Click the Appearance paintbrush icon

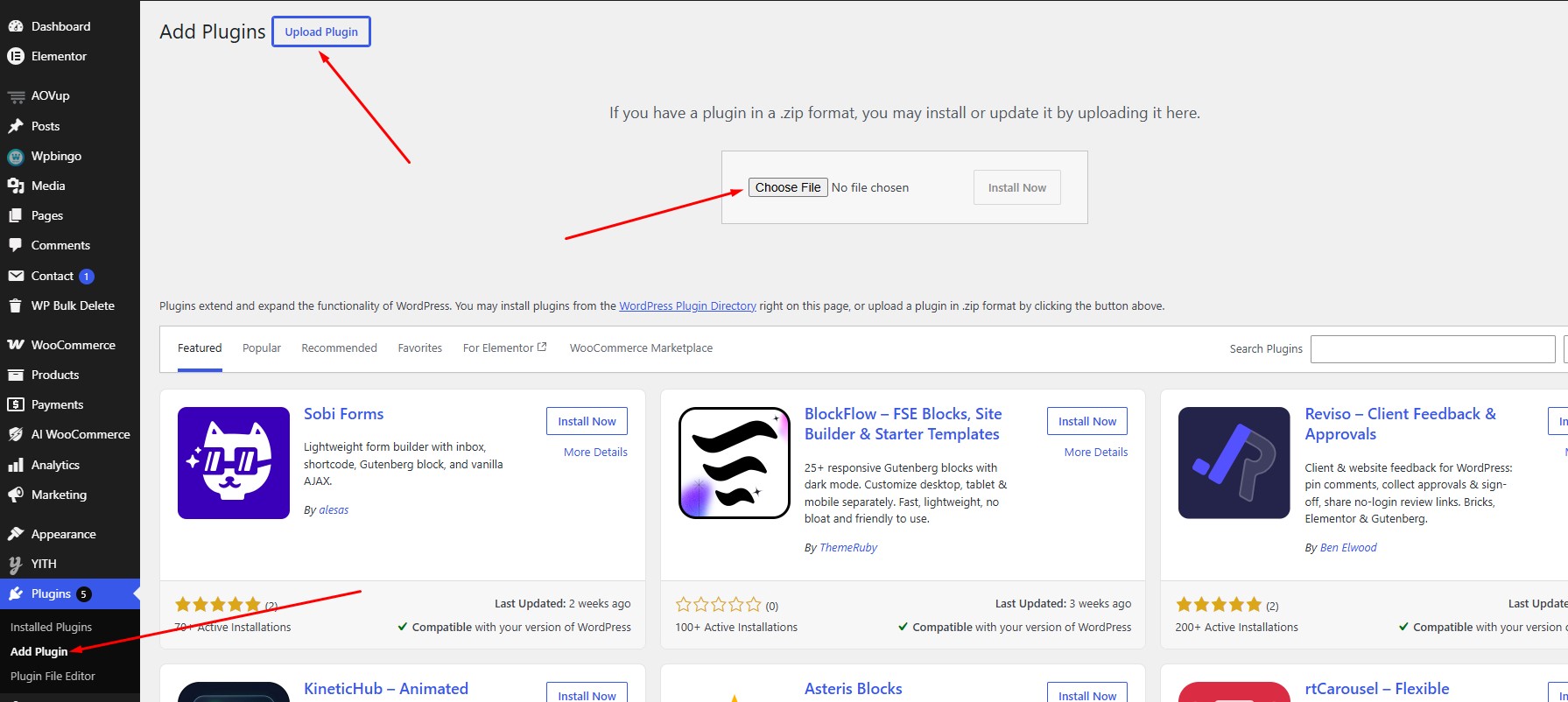click(16, 534)
